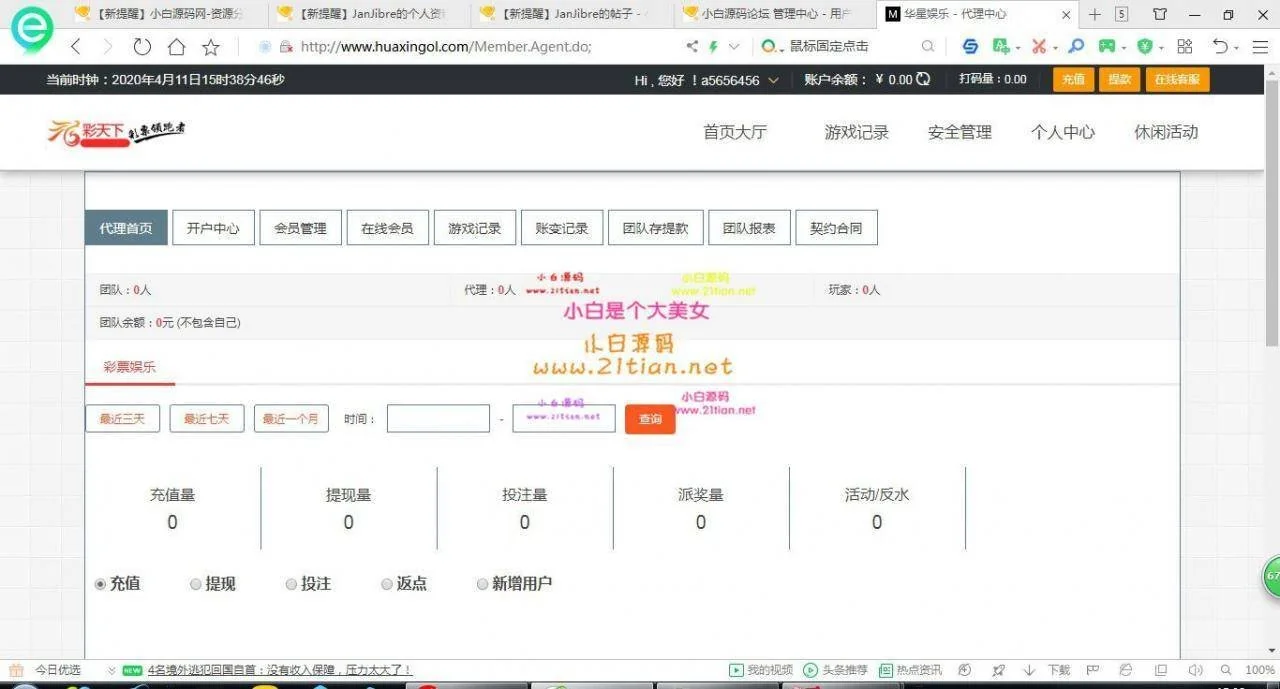This screenshot has height=689, width=1280.
Task: Open the extensions grid icon in toolbar
Action: (x=1185, y=47)
